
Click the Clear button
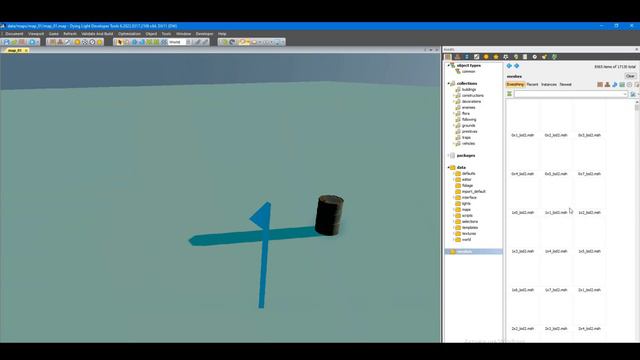pyautogui.click(x=630, y=76)
